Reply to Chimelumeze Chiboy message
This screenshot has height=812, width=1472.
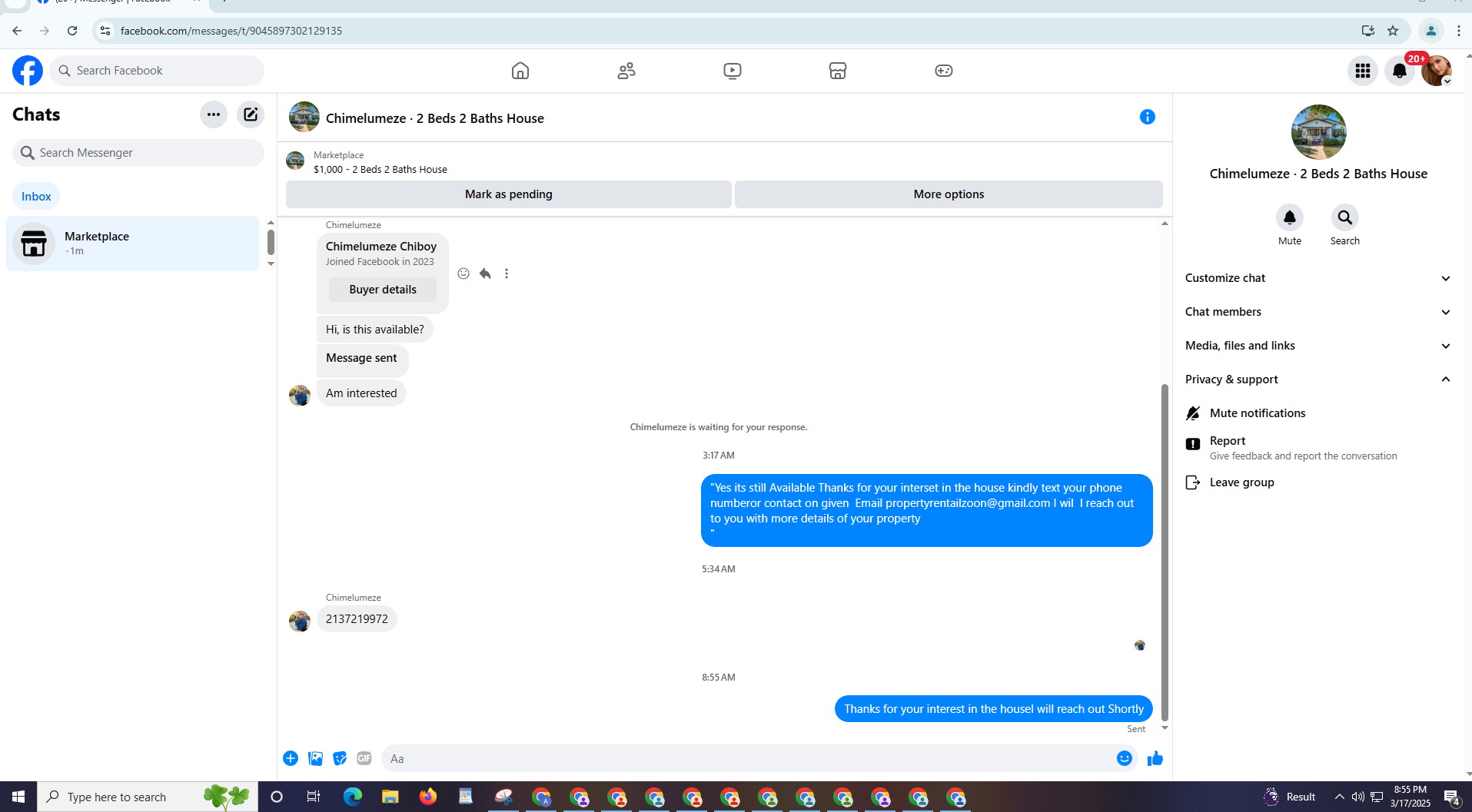click(x=485, y=273)
